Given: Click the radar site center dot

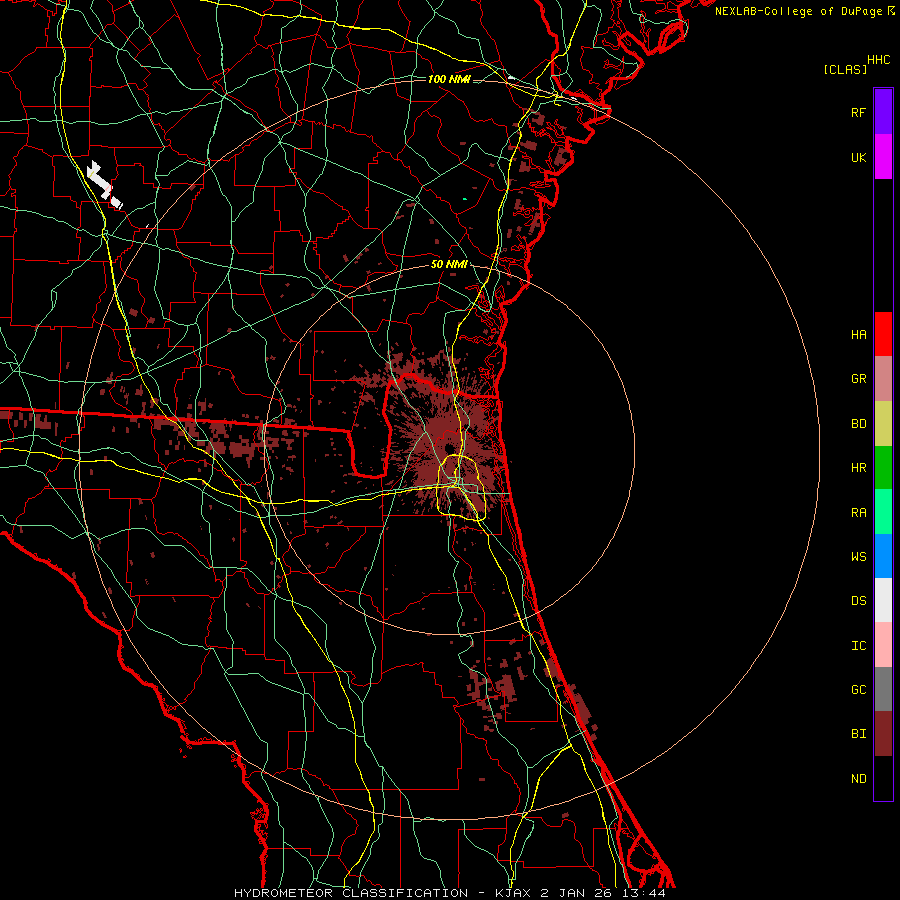Looking at the screenshot, I should [x=448, y=448].
